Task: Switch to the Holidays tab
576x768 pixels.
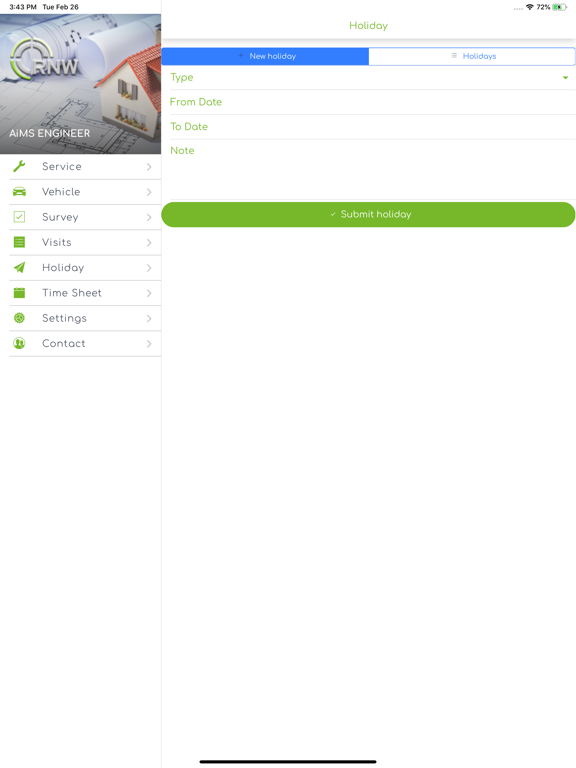Action: point(472,56)
